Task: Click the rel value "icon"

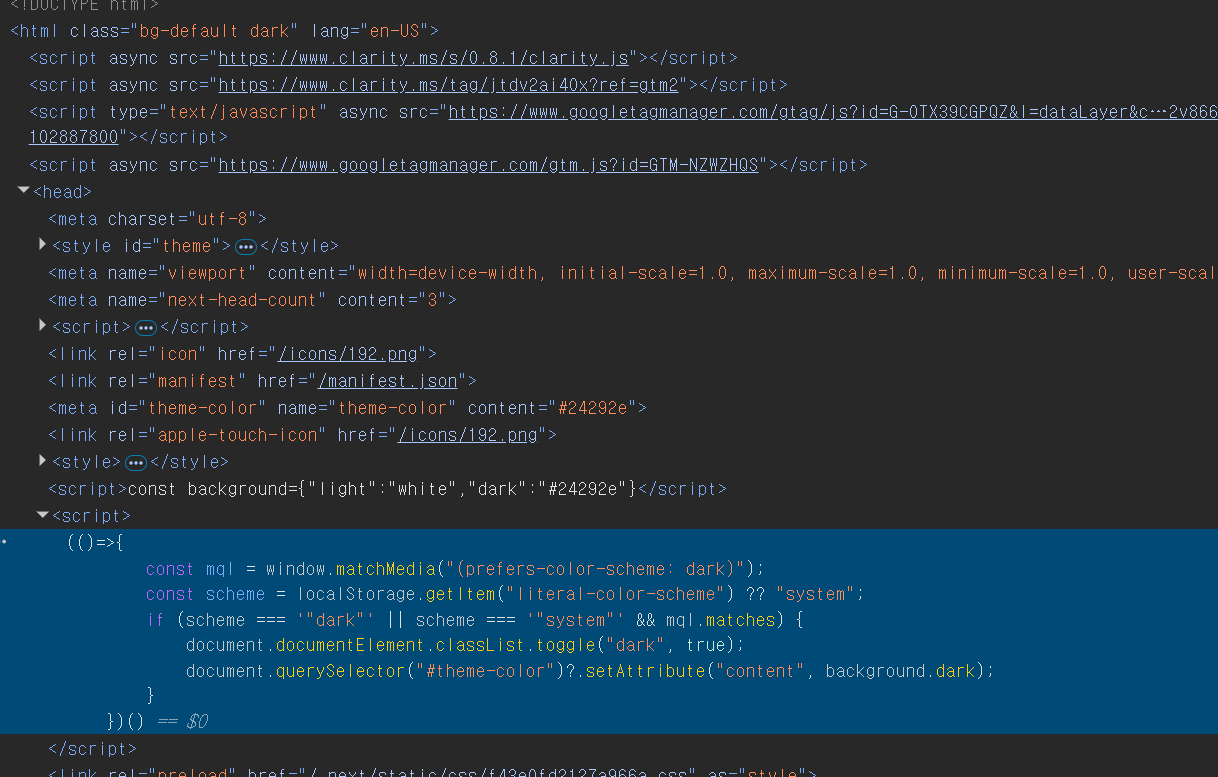Action: 177,354
